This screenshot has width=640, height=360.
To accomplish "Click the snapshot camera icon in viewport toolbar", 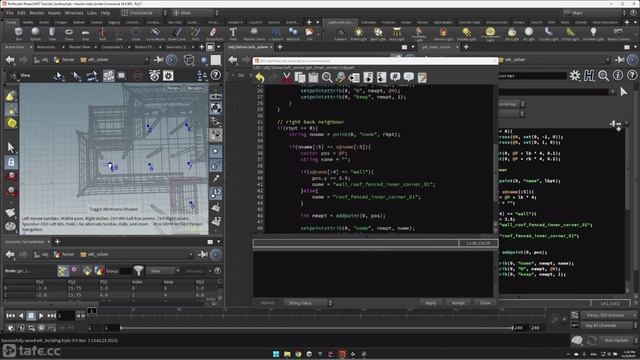I will (x=154, y=76).
